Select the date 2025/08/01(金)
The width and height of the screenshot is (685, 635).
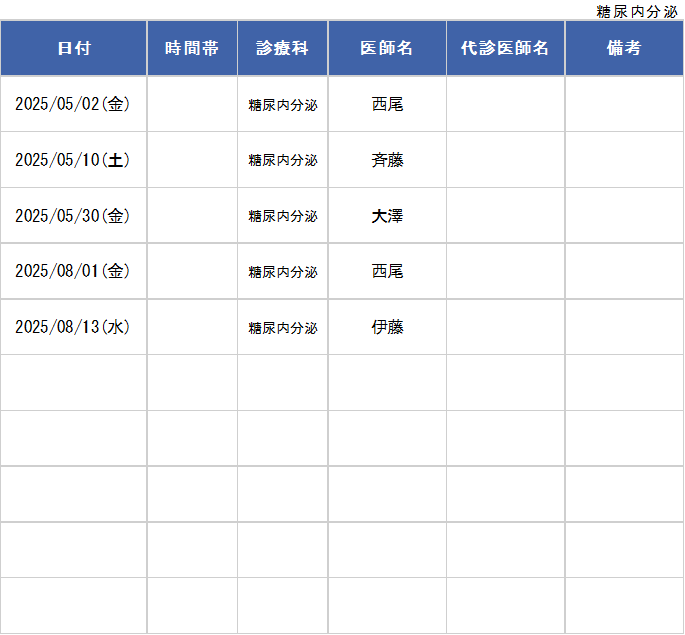click(73, 271)
